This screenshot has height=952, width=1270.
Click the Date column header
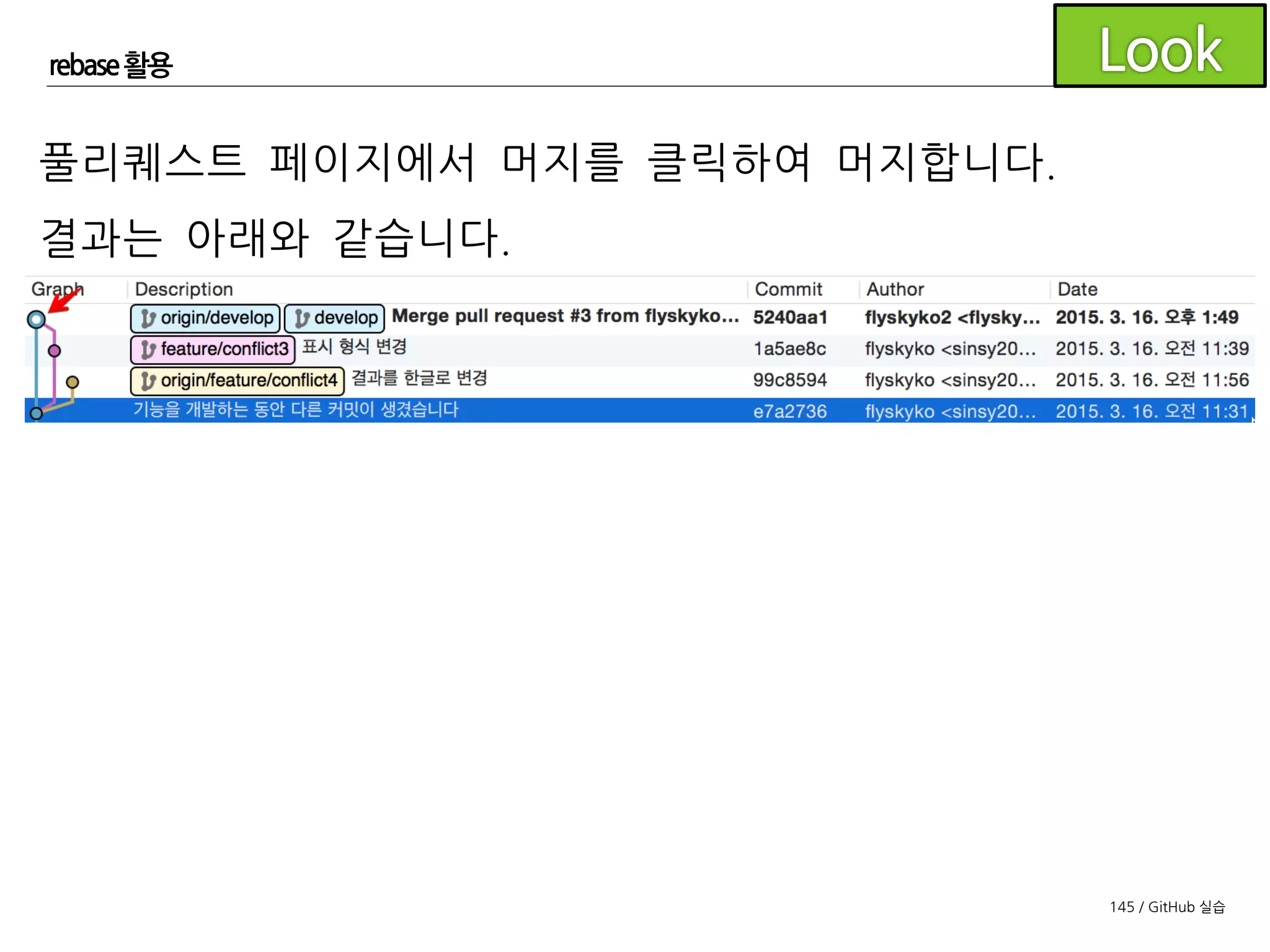(1077, 289)
